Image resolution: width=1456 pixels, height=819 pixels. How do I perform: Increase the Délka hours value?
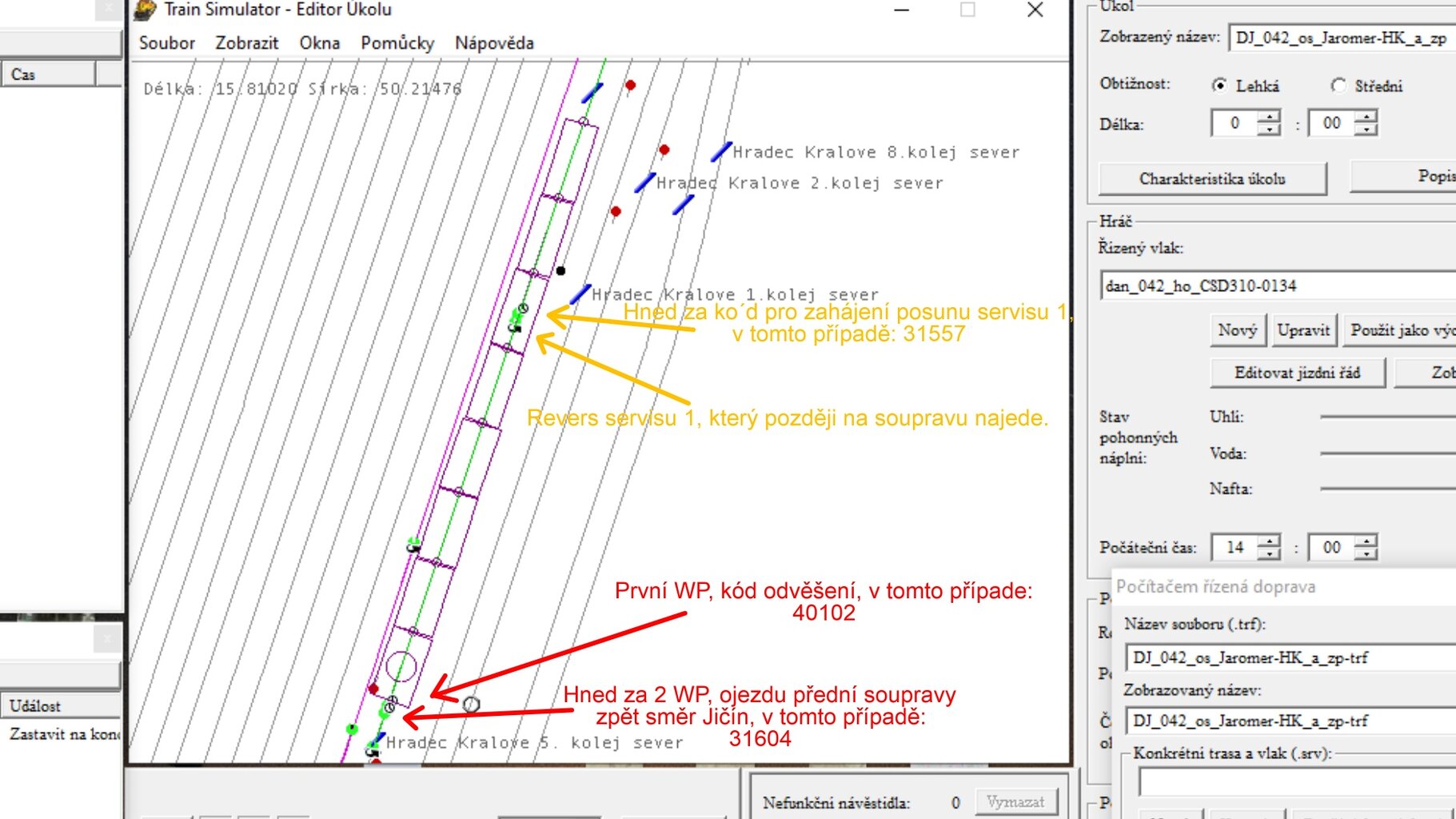pos(1269,117)
